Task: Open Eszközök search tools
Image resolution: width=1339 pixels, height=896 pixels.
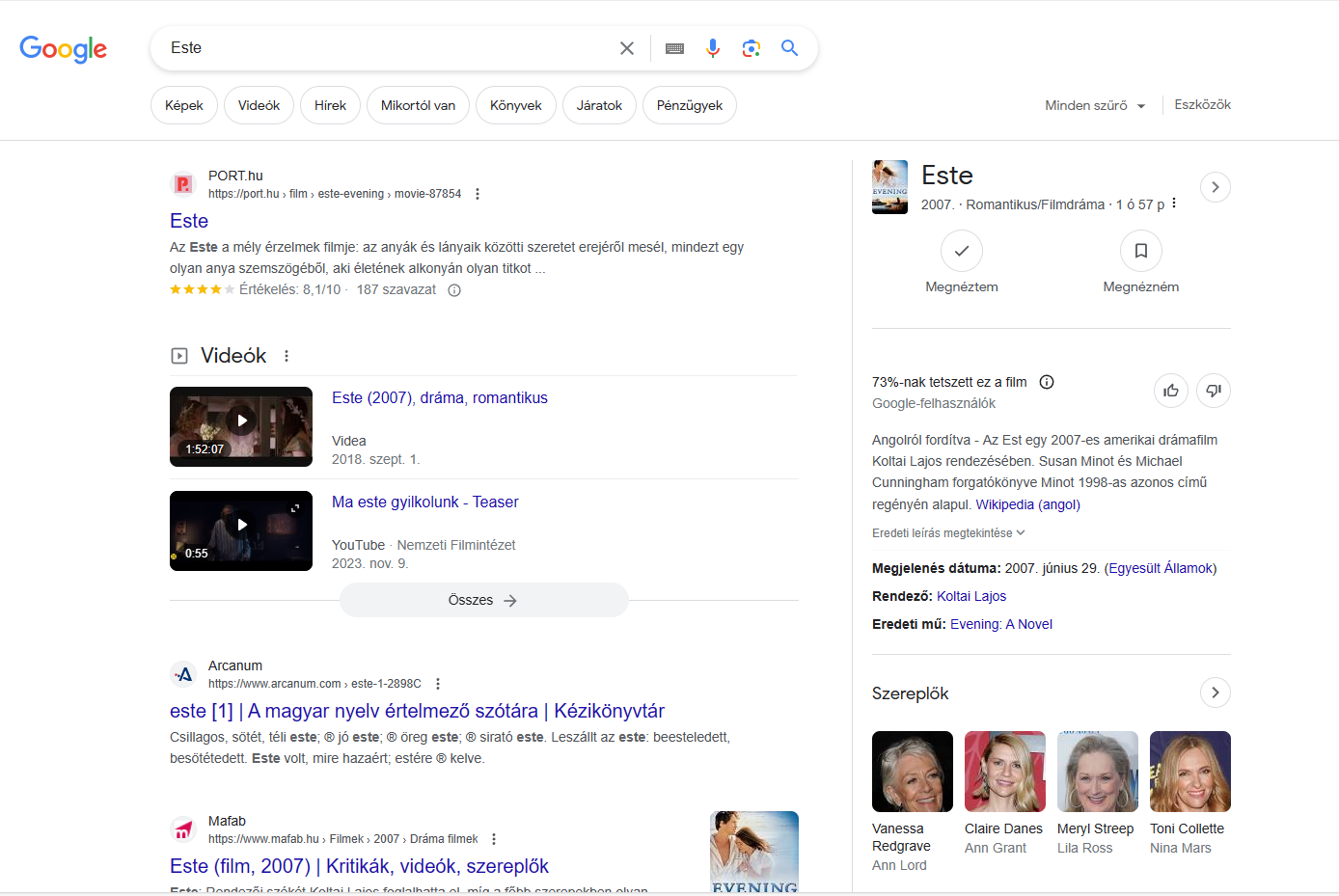Action: pos(1203,104)
